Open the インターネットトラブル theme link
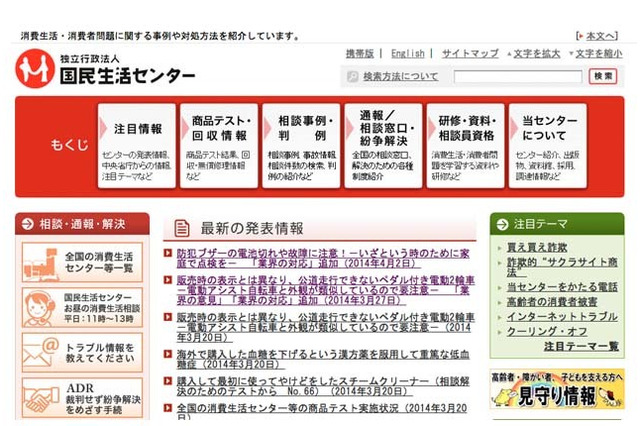This screenshot has height=426, width=640. pos(562,316)
